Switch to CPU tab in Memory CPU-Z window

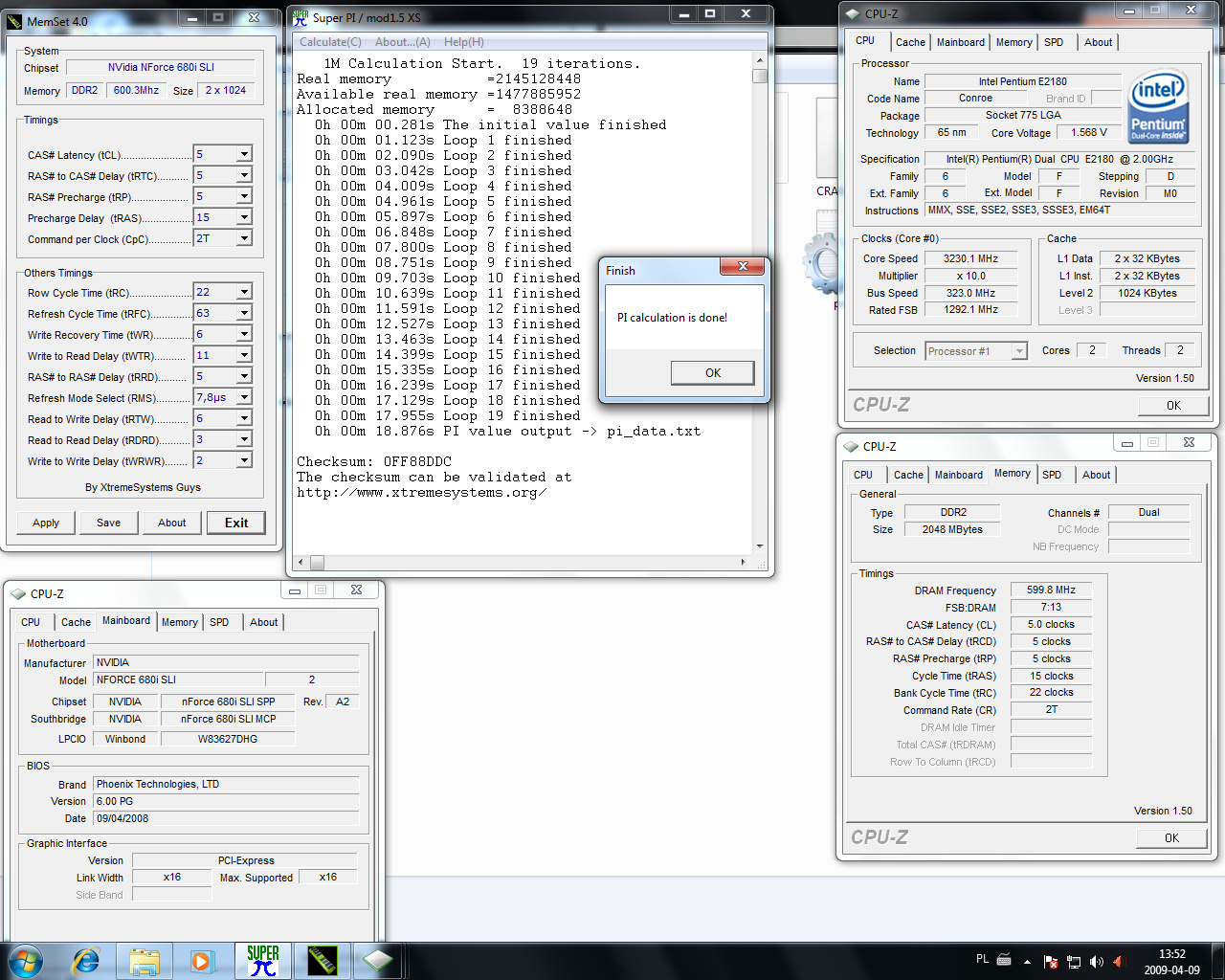[863, 475]
